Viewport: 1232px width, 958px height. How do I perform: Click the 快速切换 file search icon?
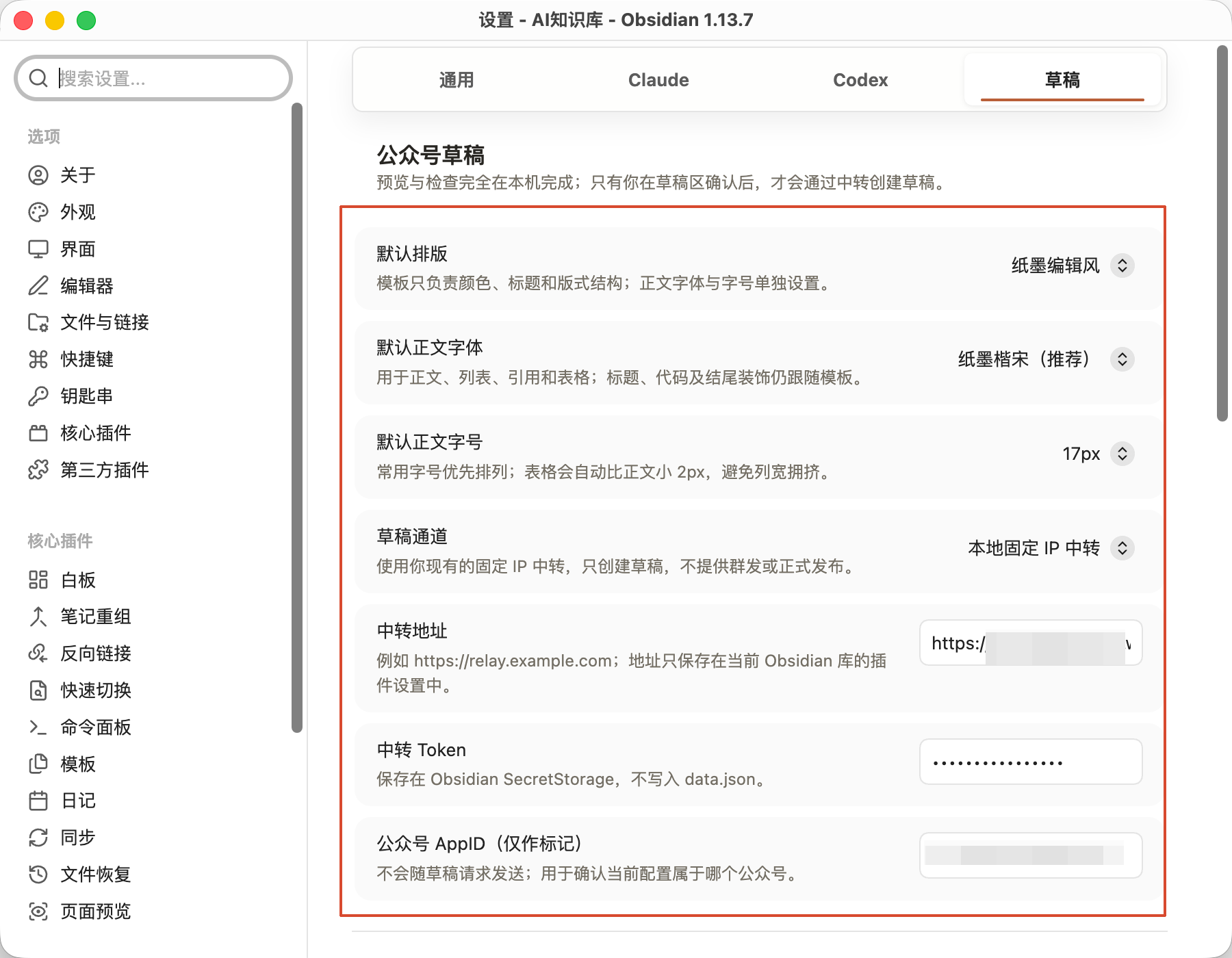click(x=38, y=690)
